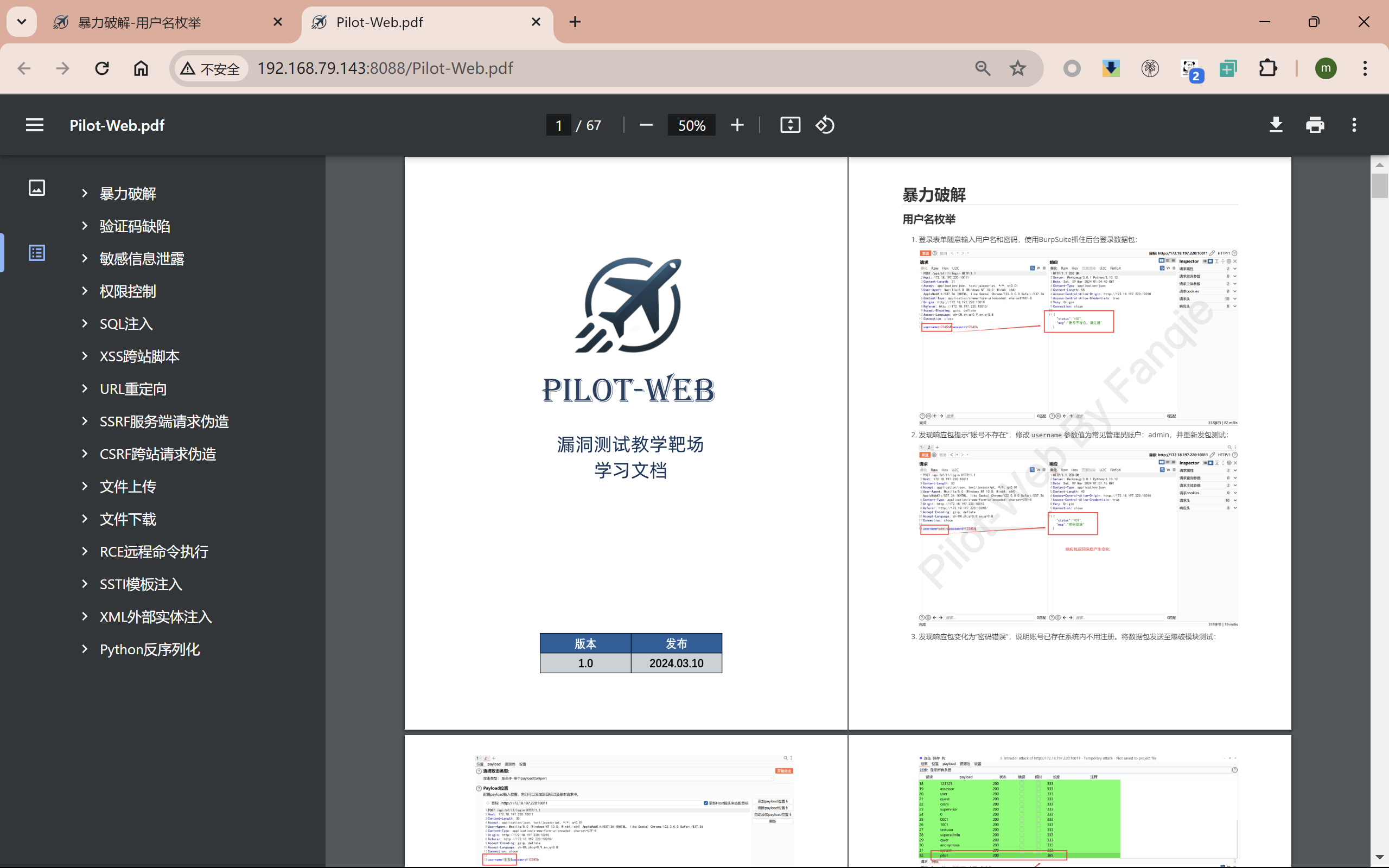Open the tab search dropdown arrow
This screenshot has width=1389, height=868.
point(22,22)
